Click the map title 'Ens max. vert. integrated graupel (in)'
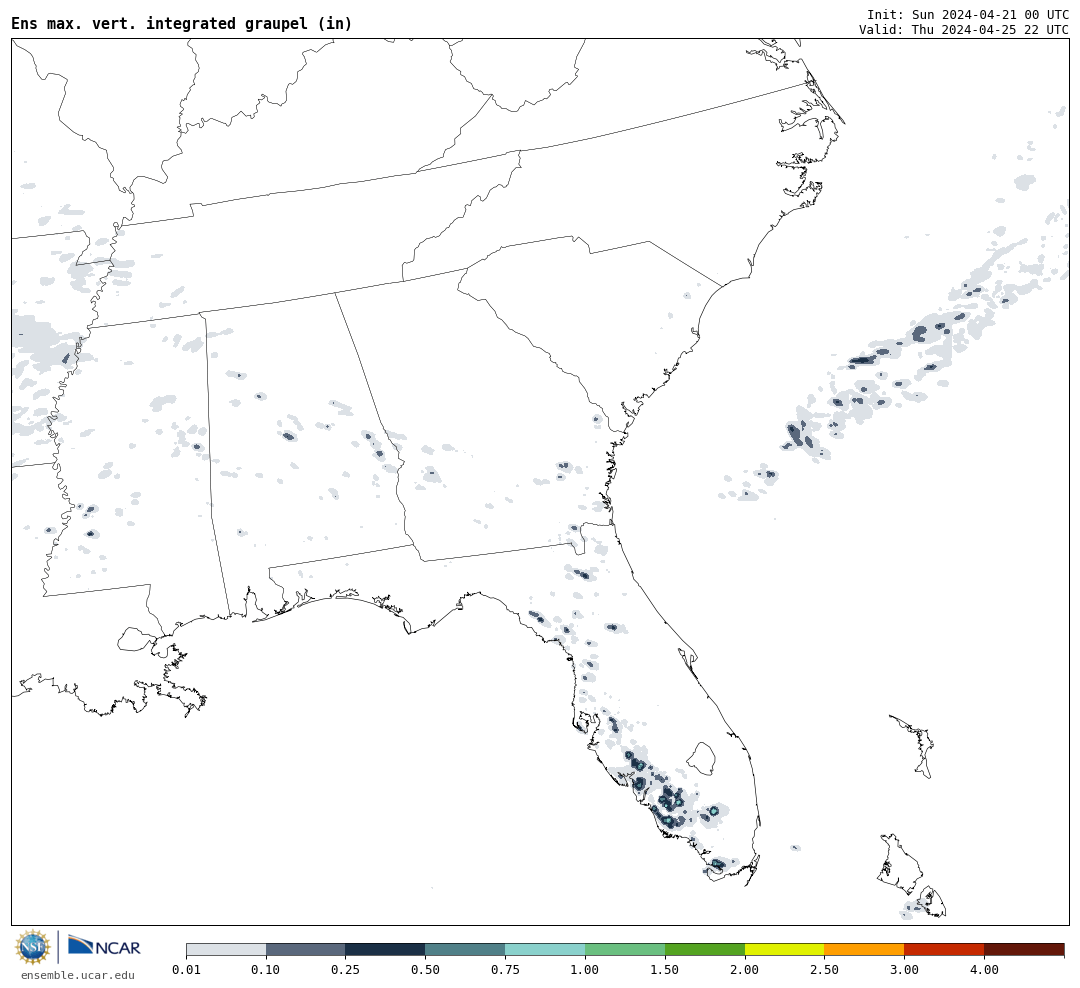This screenshot has width=1080, height=988. 181,23
